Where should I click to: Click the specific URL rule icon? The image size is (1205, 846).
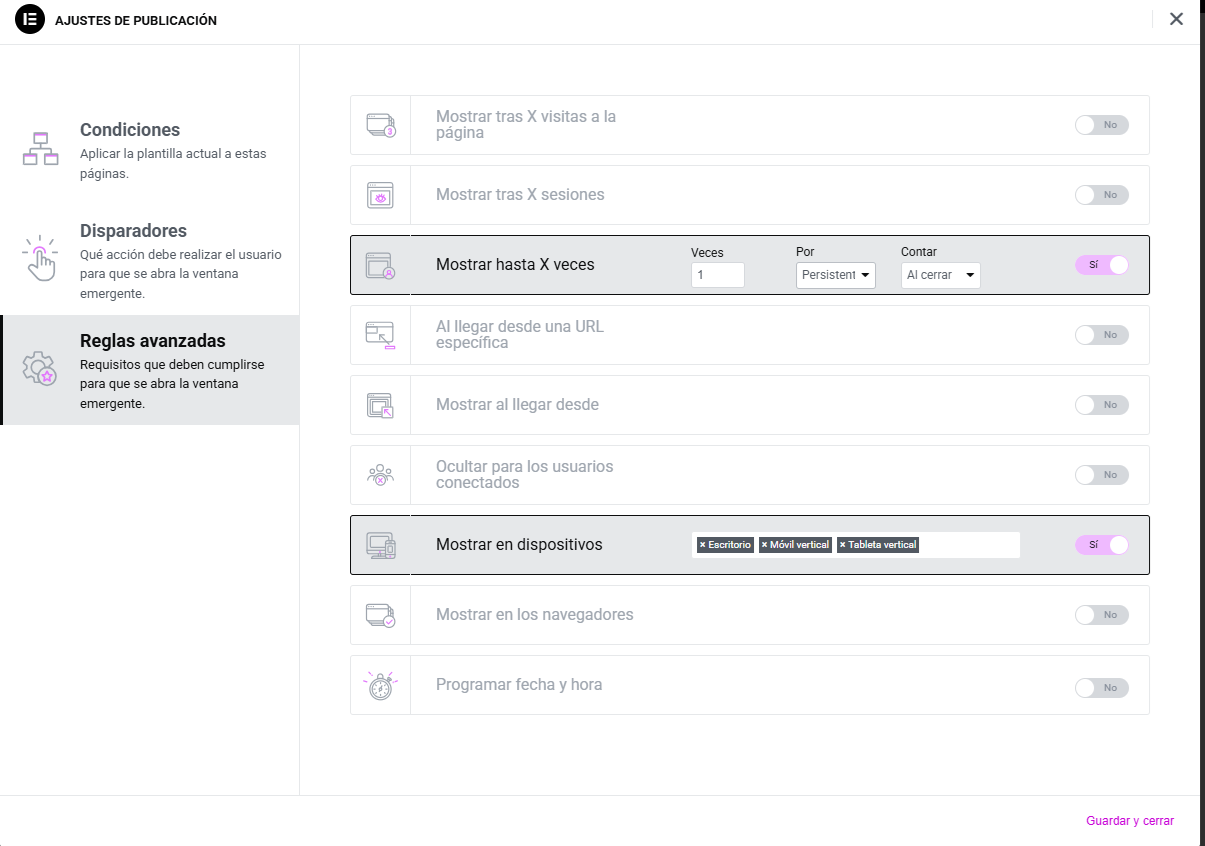[x=380, y=335]
